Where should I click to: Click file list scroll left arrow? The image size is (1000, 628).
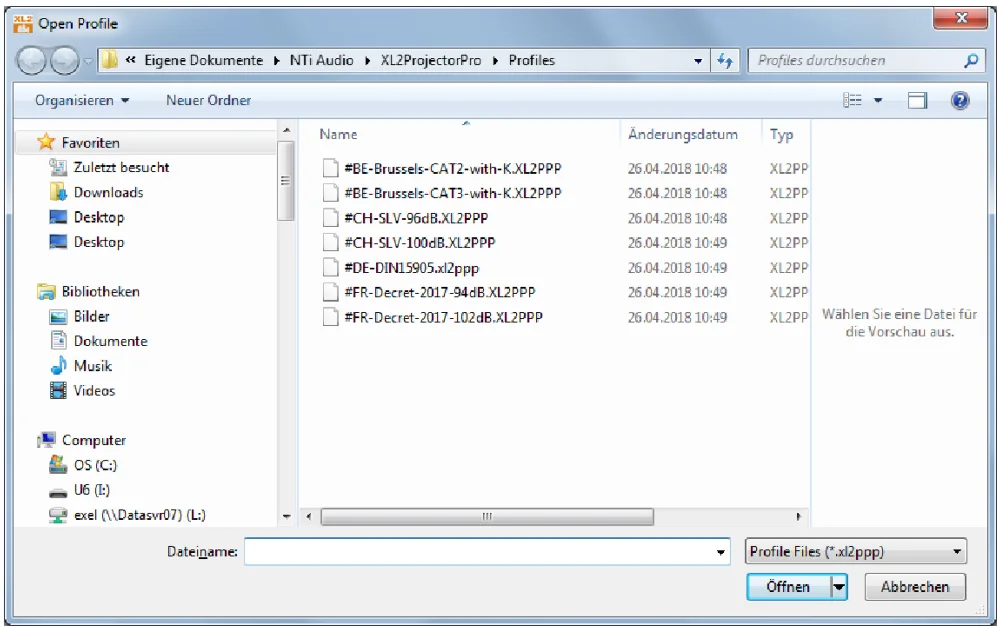click(x=309, y=516)
